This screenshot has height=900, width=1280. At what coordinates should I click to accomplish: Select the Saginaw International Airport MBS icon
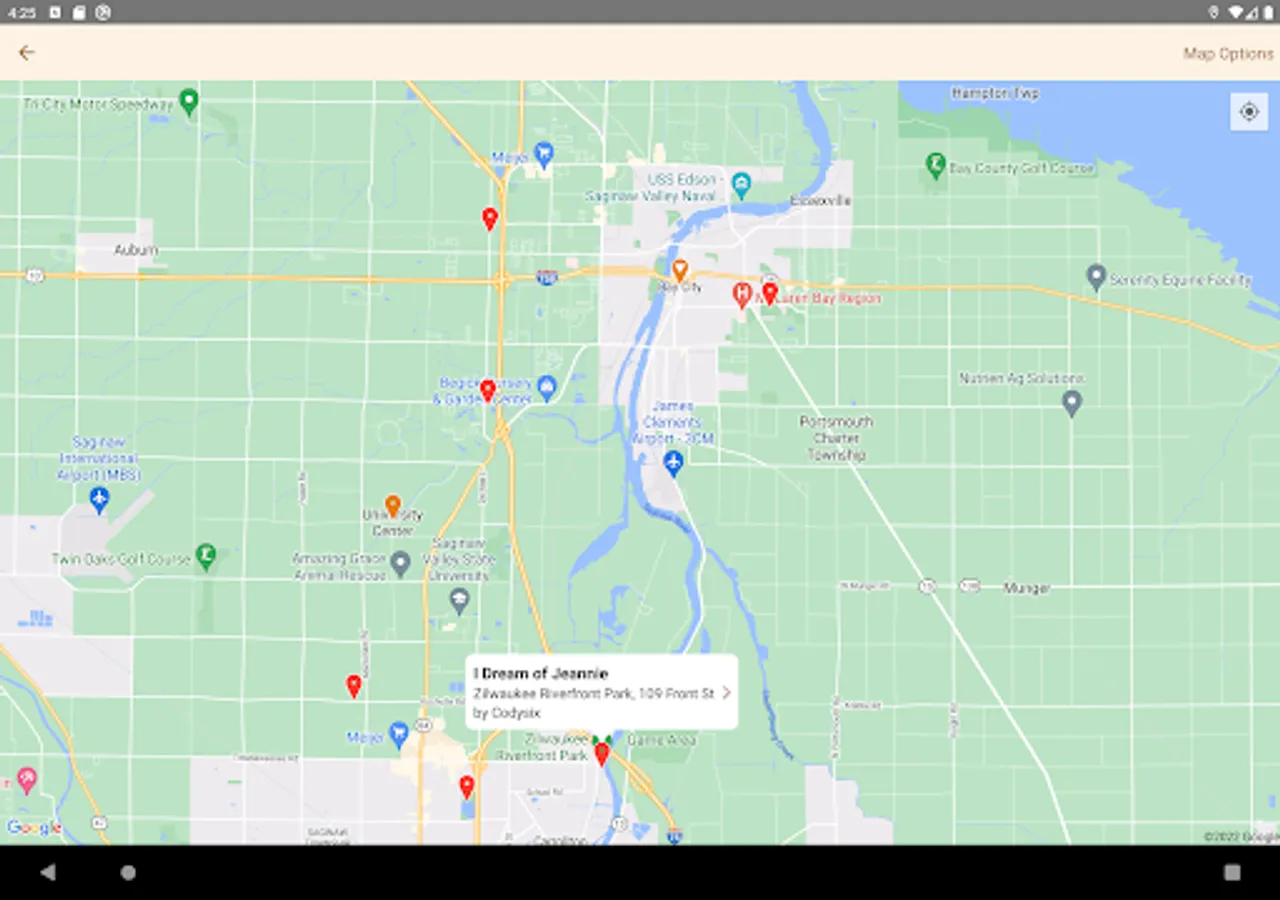pos(99,500)
